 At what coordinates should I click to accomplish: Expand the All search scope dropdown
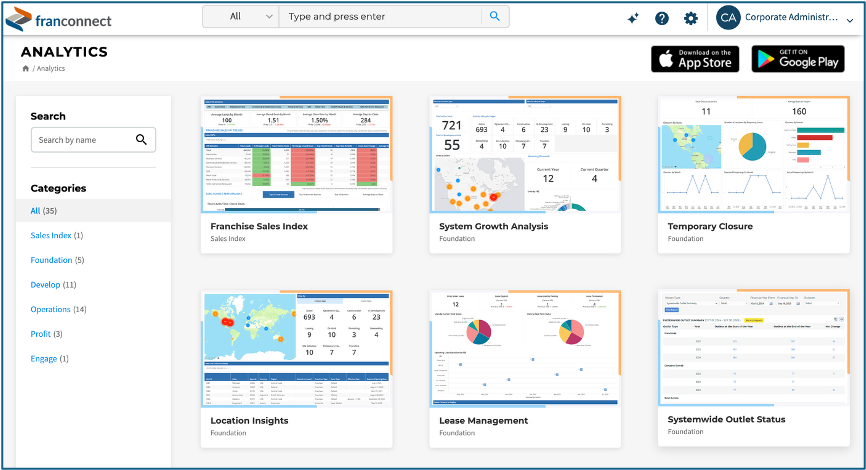click(240, 17)
